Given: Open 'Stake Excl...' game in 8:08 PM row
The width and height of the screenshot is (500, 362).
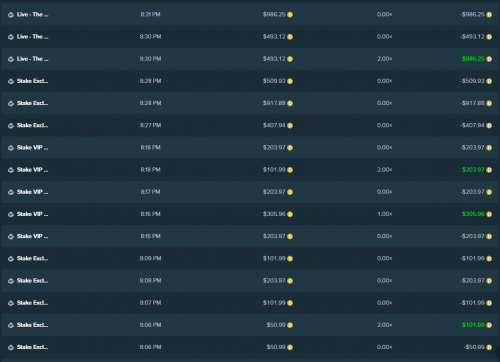Looking at the screenshot, I should pos(33,280).
